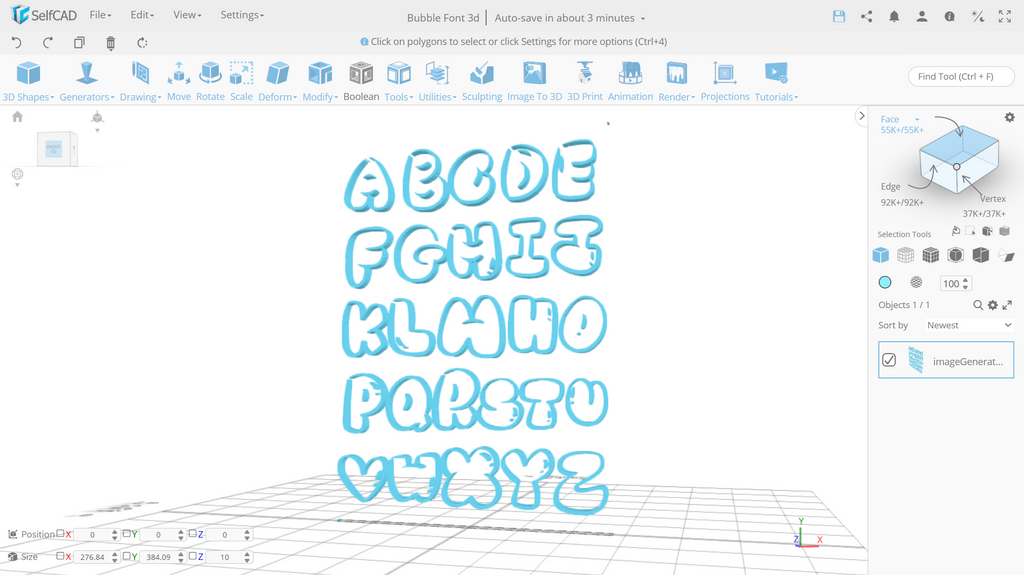This screenshot has width=1024, height=575.
Task: Click the Size X value field
Action: (92, 557)
